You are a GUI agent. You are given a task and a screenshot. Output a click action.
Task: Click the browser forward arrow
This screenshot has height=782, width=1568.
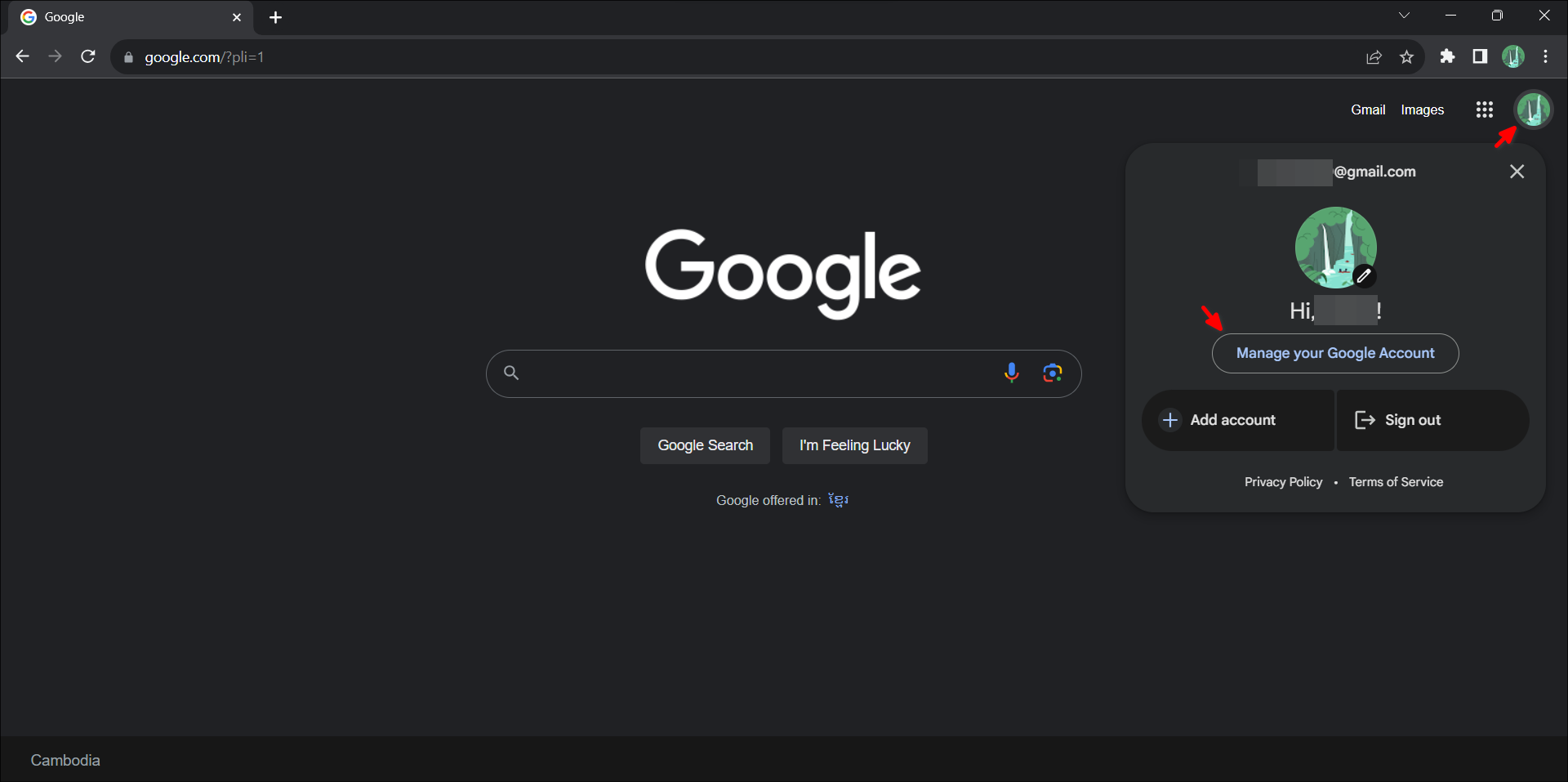point(55,56)
